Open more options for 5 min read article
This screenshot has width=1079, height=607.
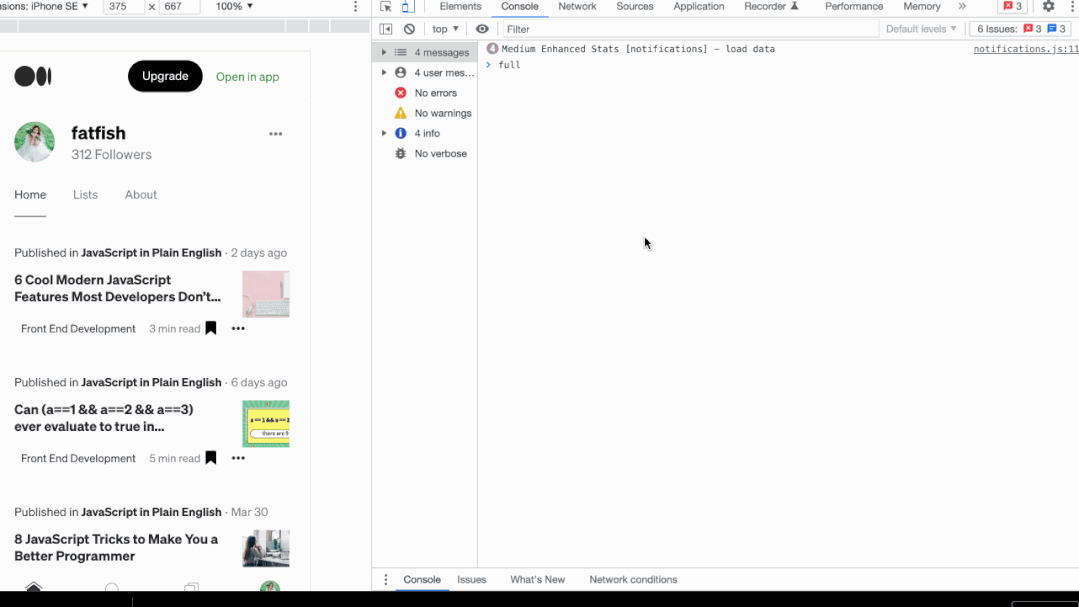coord(238,458)
